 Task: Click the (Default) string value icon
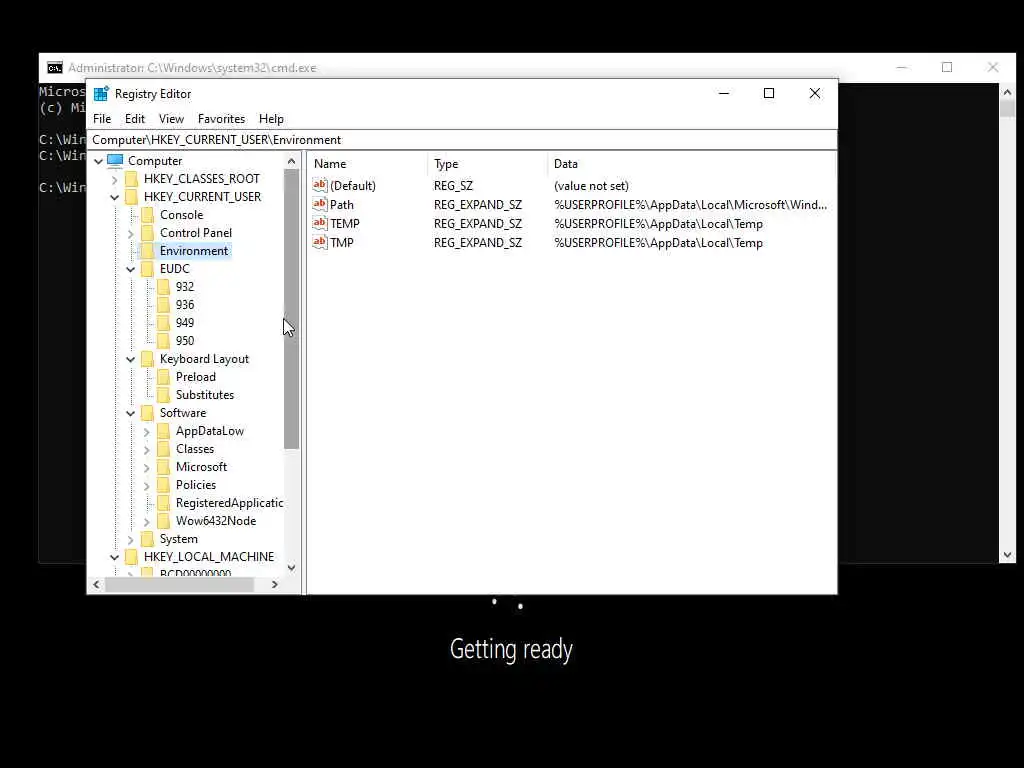319,185
